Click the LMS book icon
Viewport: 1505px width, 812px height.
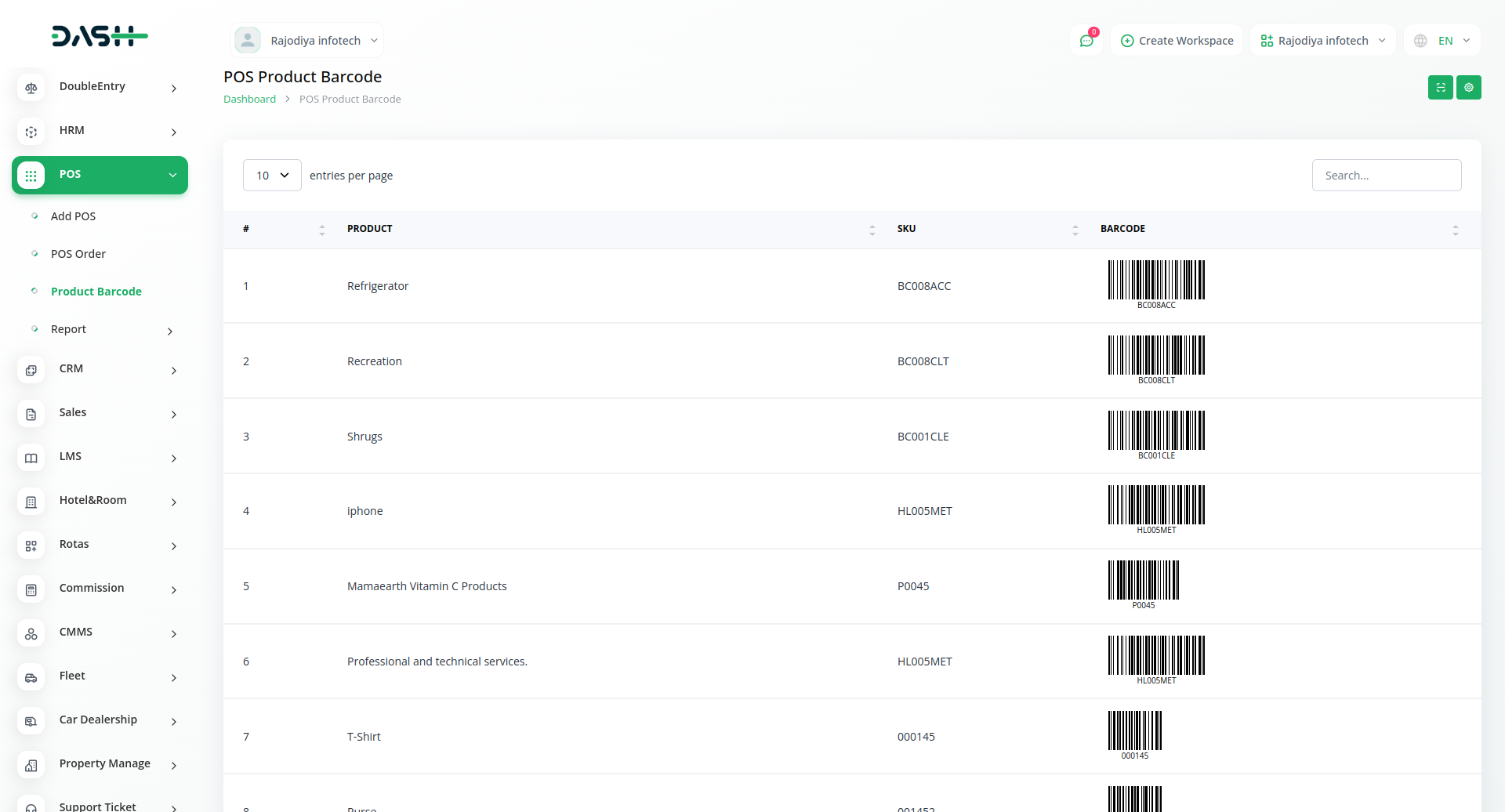coord(31,458)
